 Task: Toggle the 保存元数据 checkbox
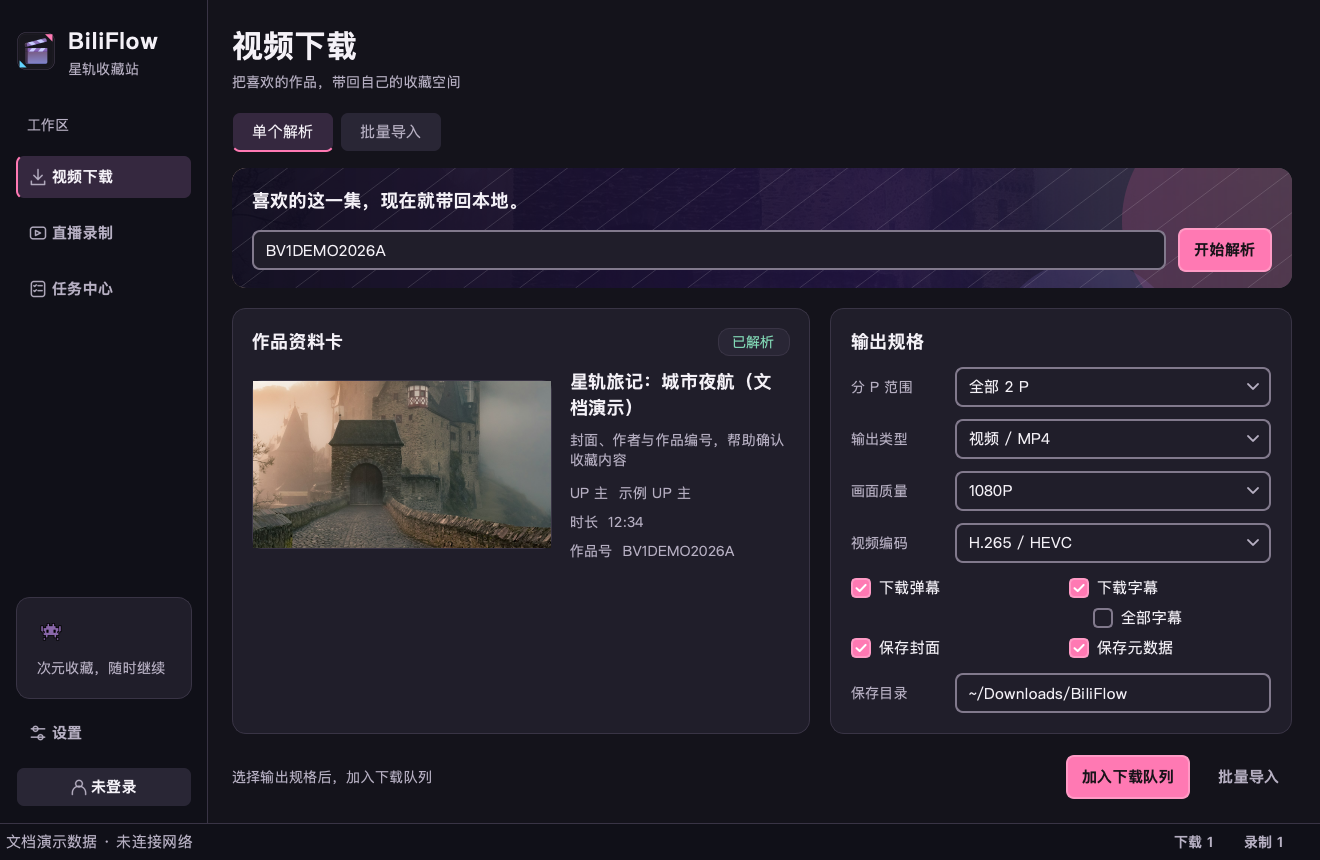pos(1079,648)
